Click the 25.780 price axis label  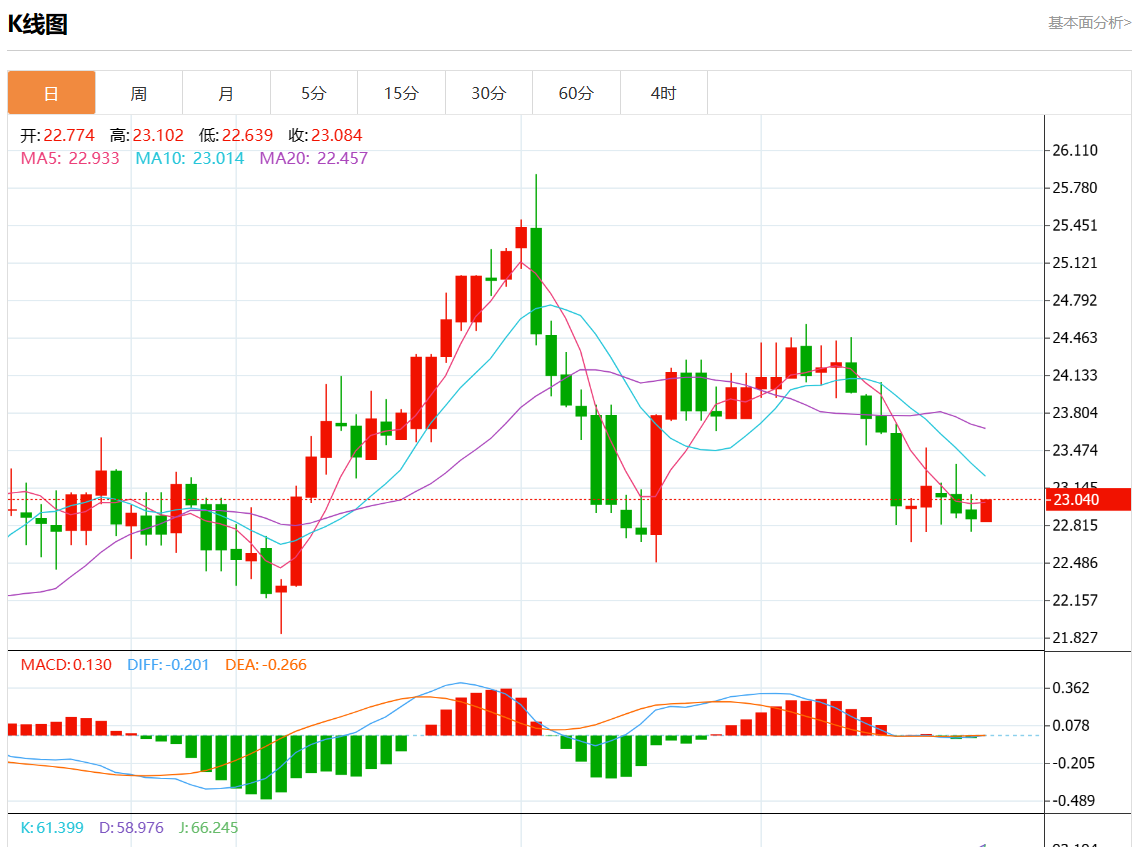click(1074, 188)
